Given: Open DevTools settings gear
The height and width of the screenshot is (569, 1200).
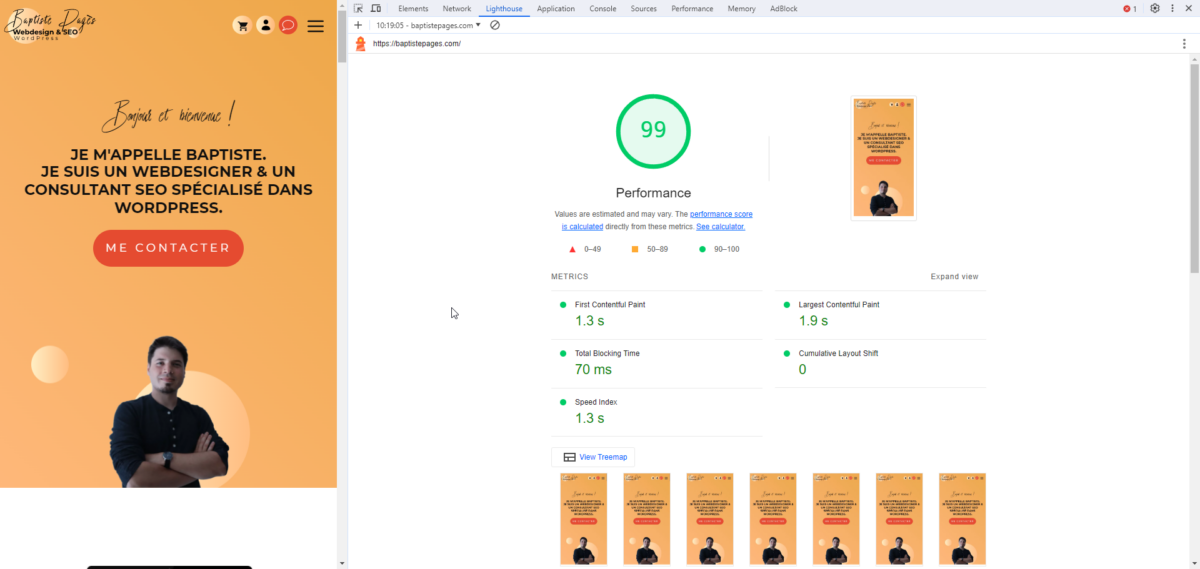Looking at the screenshot, I should [x=1155, y=9].
